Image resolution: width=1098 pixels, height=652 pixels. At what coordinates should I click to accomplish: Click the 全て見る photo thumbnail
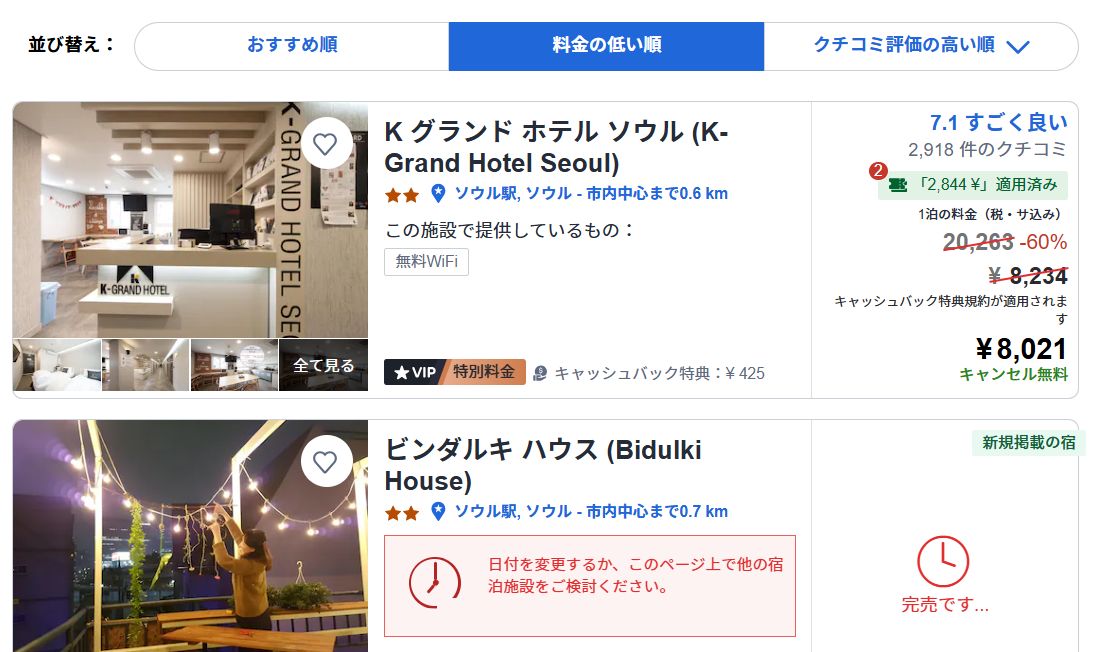(x=324, y=365)
